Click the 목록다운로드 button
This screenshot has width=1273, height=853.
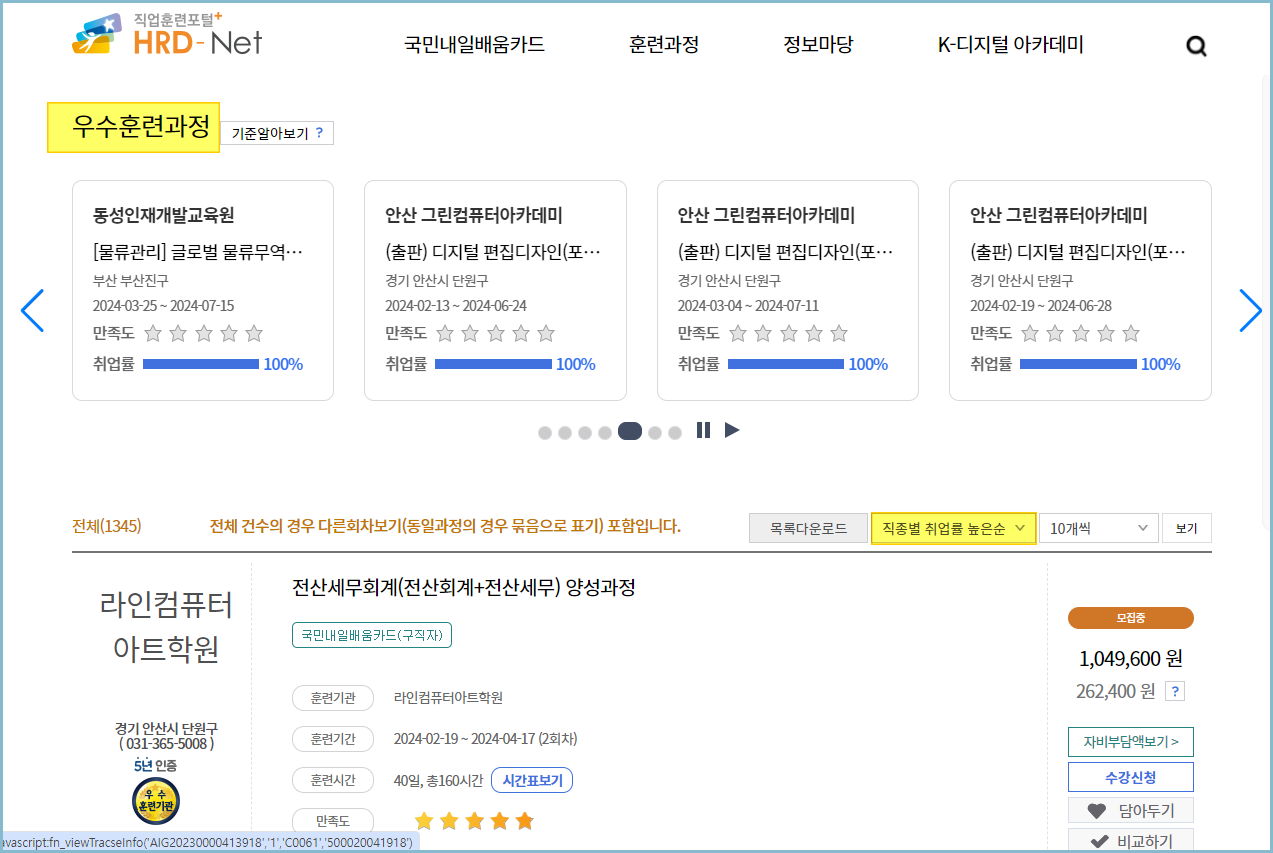click(808, 527)
